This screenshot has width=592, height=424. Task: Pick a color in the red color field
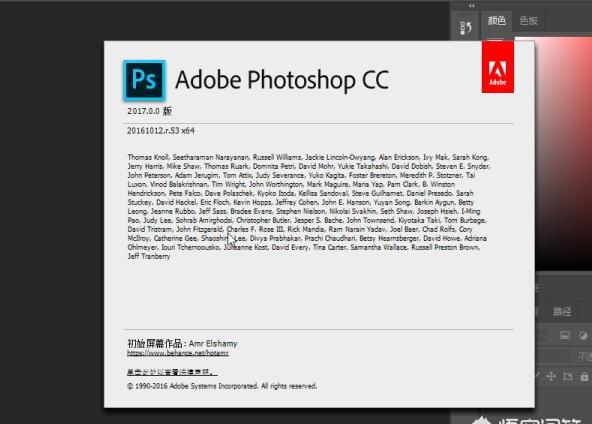tap(563, 153)
